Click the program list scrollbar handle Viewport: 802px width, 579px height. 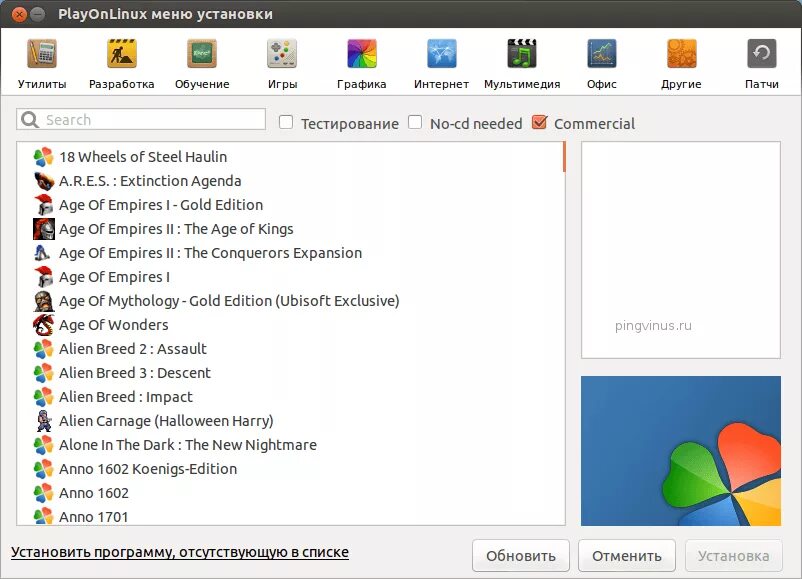[564, 157]
